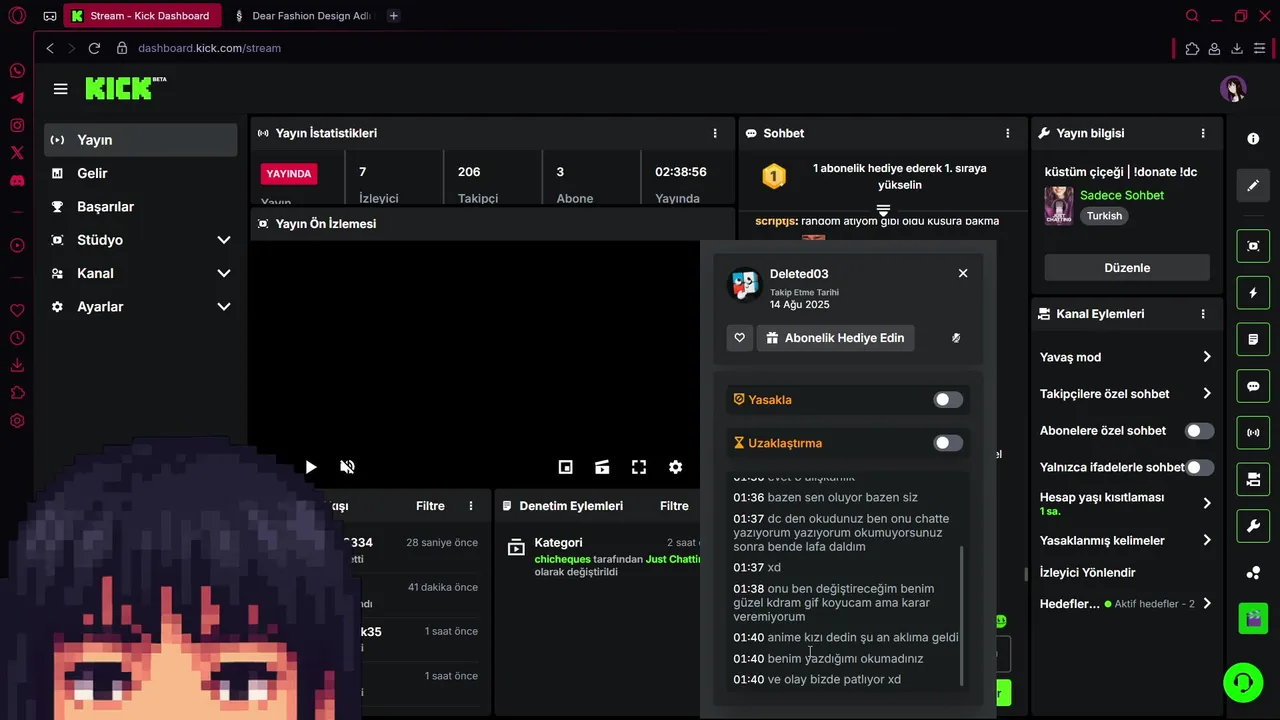
Task: Open Yasaklanmış kelimeler options arrow
Action: click(x=1207, y=540)
